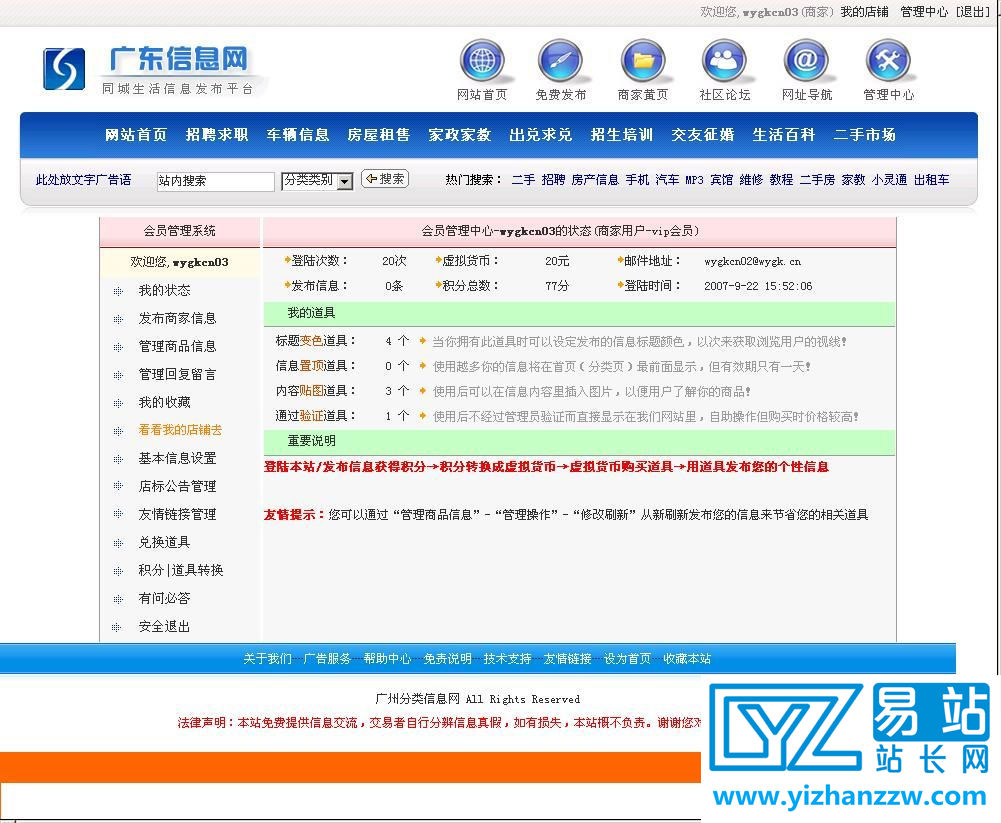Open the 帮助中心 footer link
The height and width of the screenshot is (823, 1001).
(x=388, y=658)
